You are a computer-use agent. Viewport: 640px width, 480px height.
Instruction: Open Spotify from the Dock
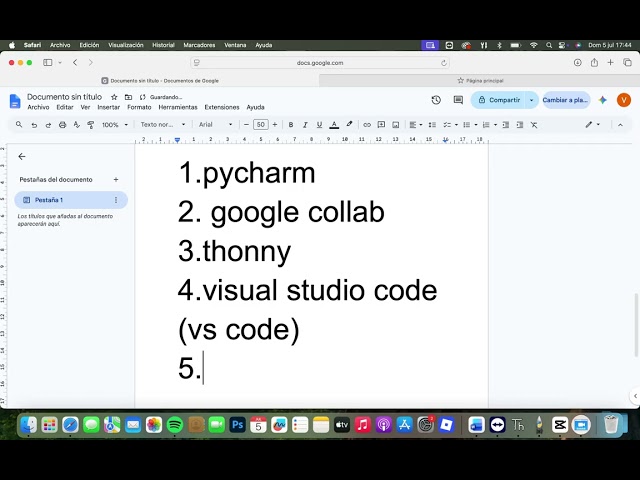click(x=175, y=425)
